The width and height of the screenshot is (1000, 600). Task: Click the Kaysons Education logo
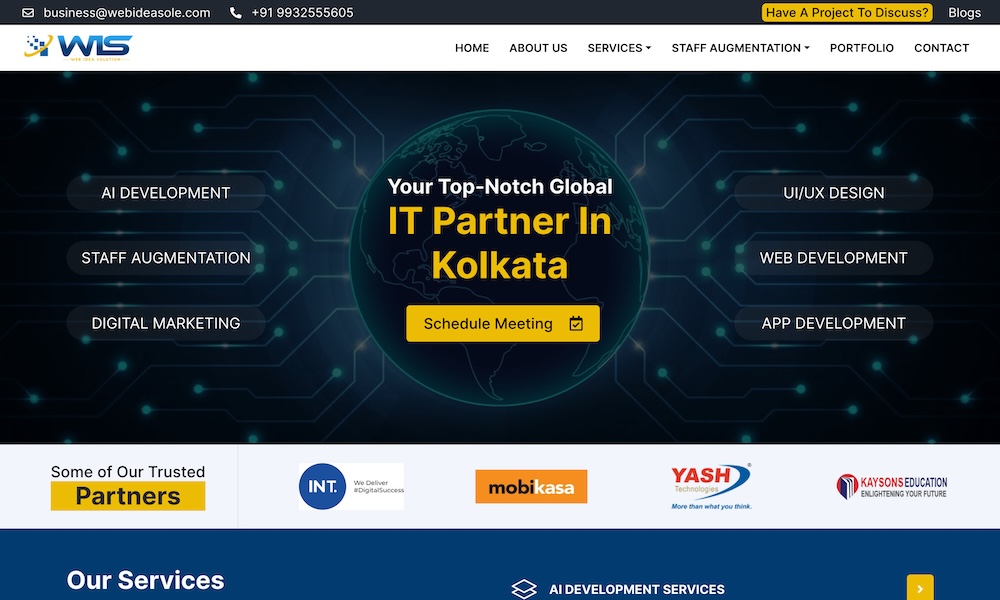892,487
